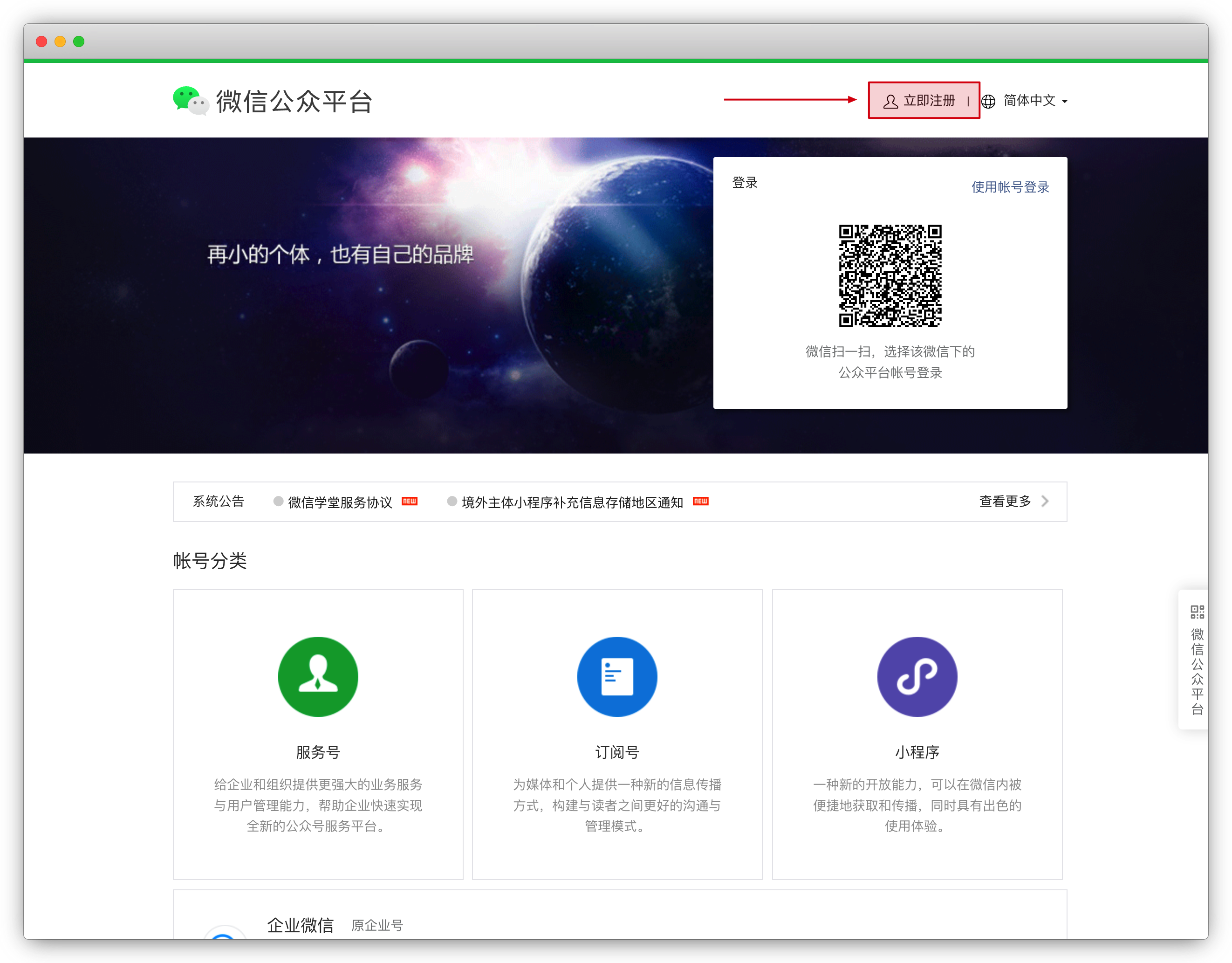Click the 登录 heading in login panel
The width and height of the screenshot is (1232, 963).
[745, 182]
